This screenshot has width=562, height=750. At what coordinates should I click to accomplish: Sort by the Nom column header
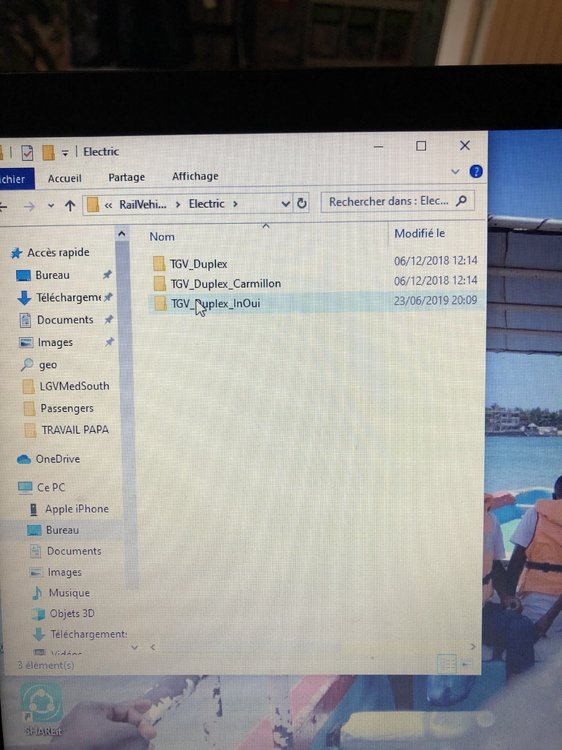pos(162,237)
